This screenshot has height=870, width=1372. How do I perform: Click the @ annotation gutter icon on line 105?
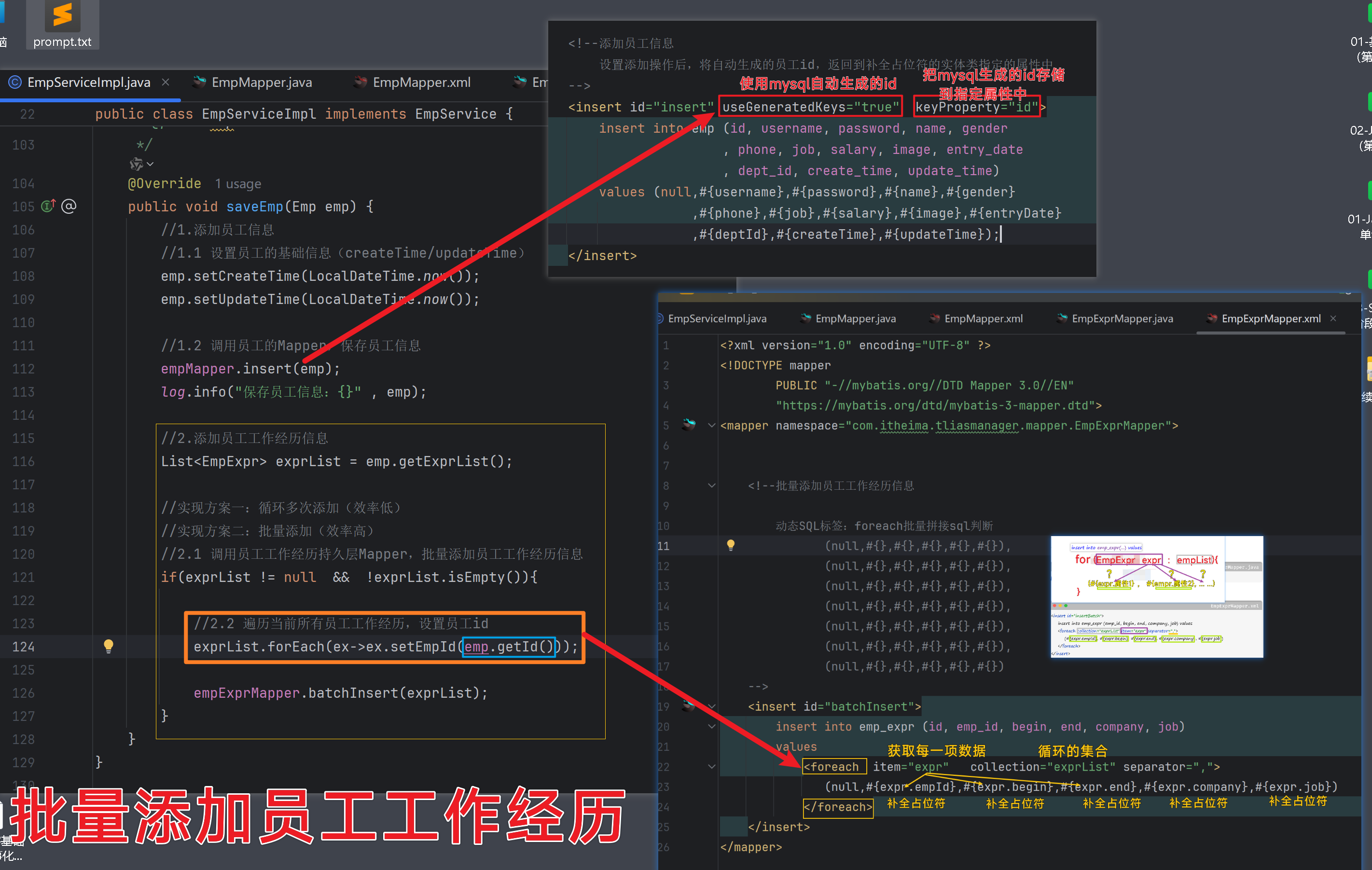click(69, 206)
